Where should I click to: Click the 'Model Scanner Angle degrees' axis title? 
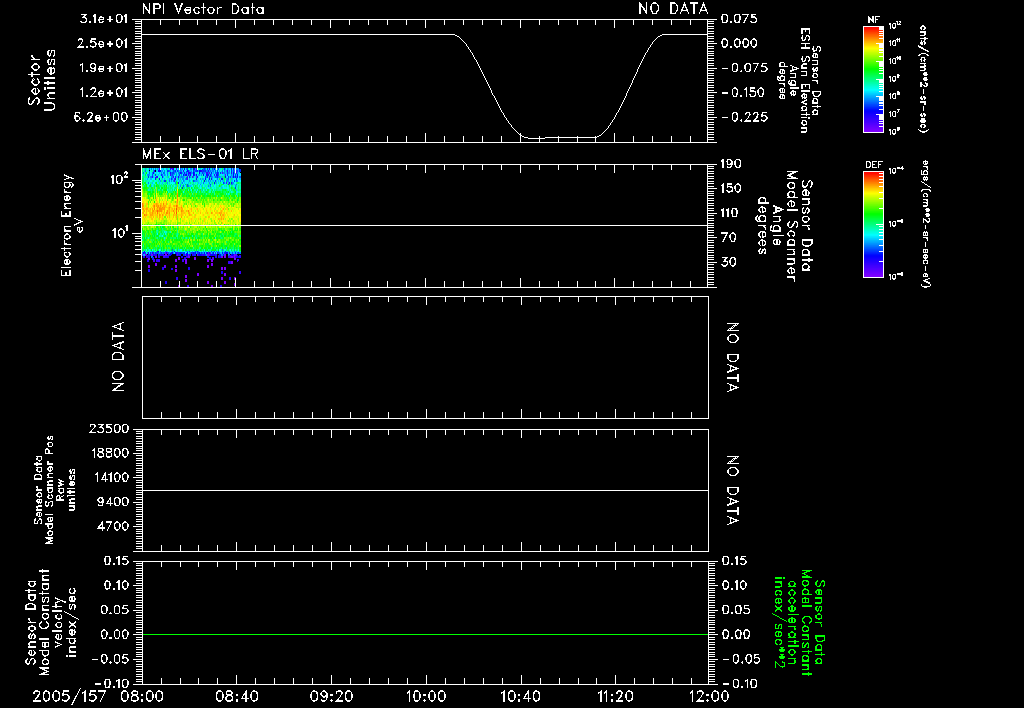(784, 225)
